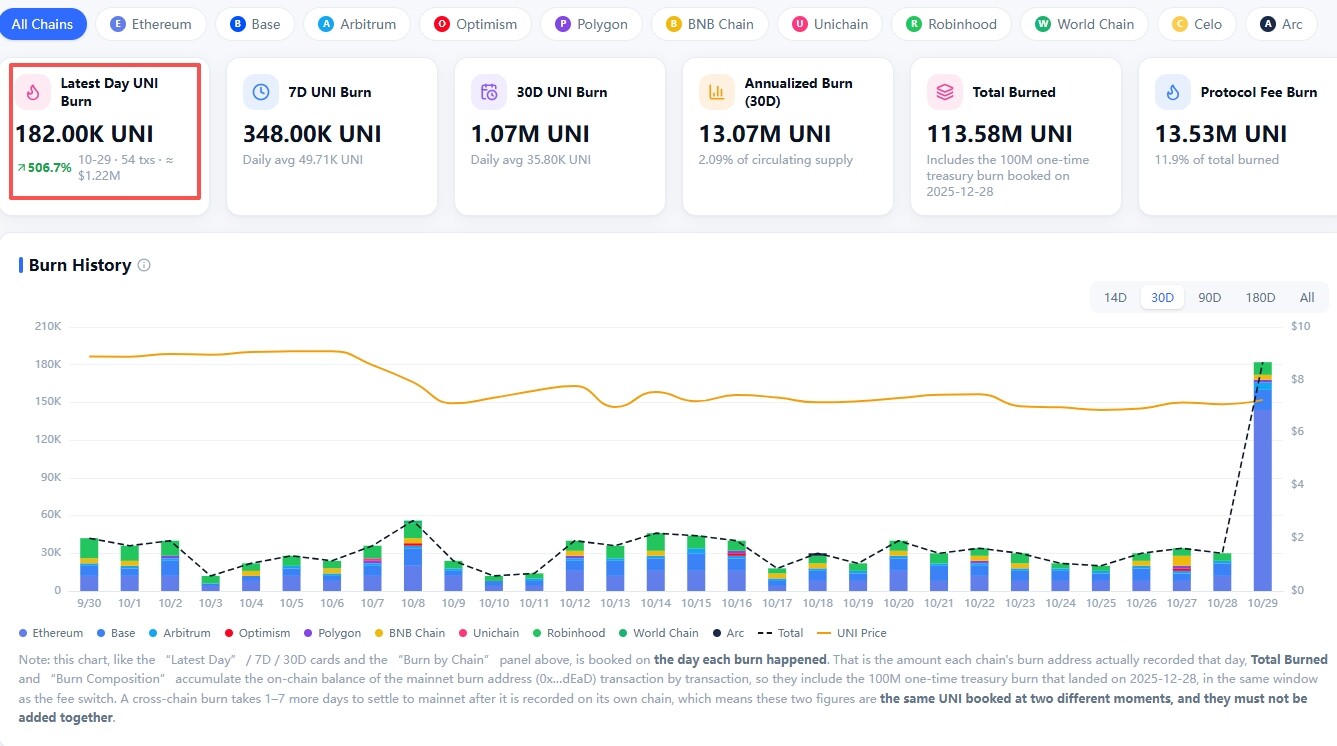
Task: Click the Unichain badge icon
Action: (x=800, y=24)
